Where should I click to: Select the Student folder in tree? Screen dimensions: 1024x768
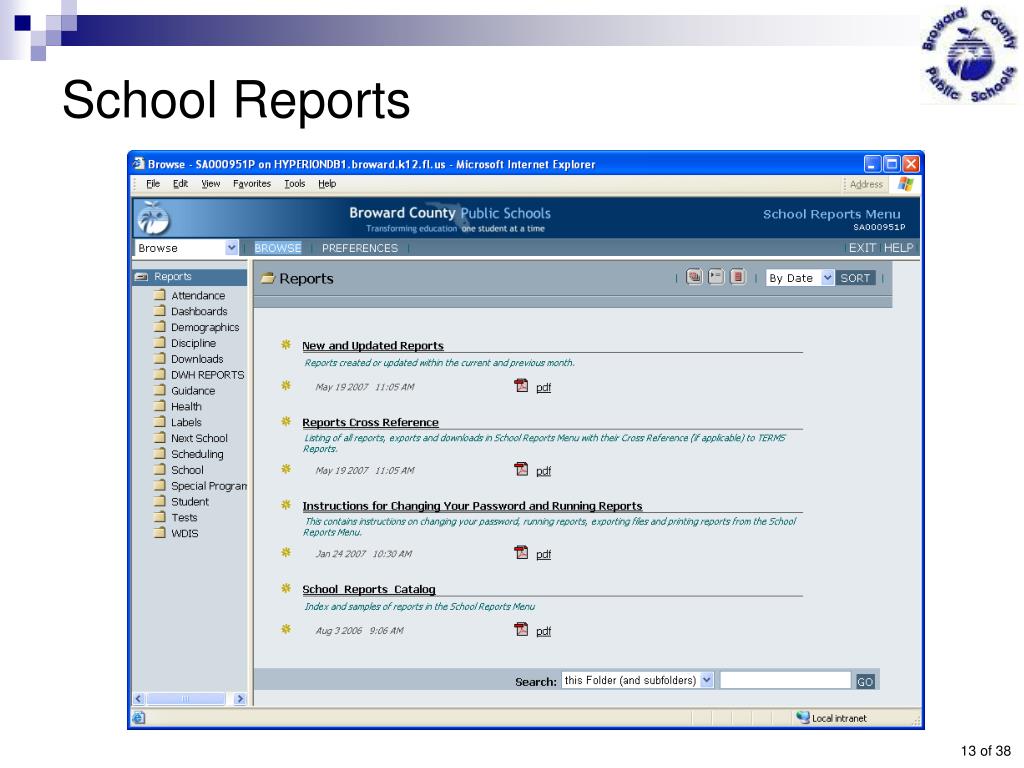tap(189, 502)
